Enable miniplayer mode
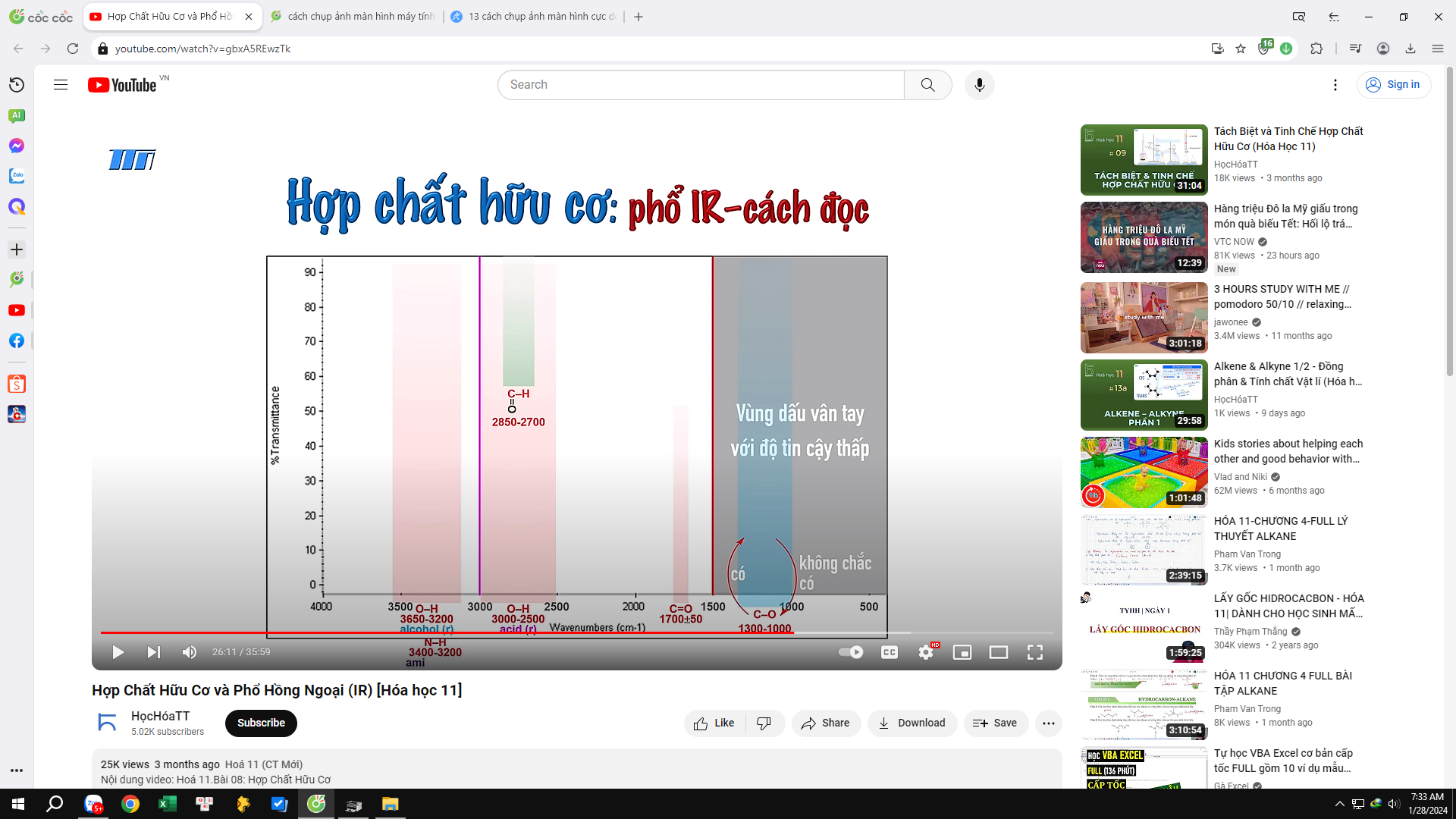This screenshot has height=819, width=1456. pos(962,652)
